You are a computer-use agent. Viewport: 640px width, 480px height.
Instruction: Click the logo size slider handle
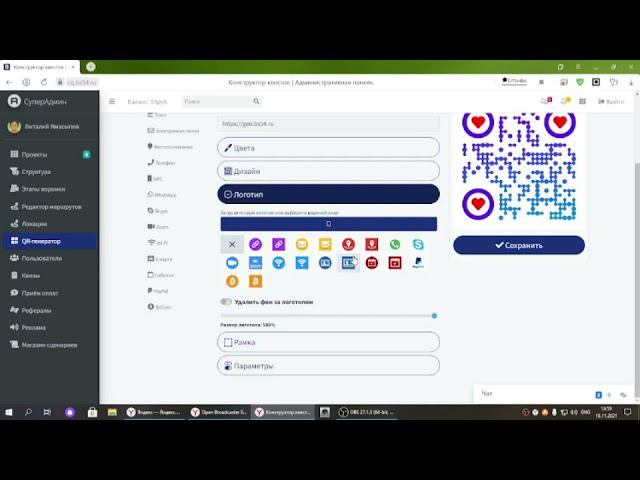click(x=434, y=316)
